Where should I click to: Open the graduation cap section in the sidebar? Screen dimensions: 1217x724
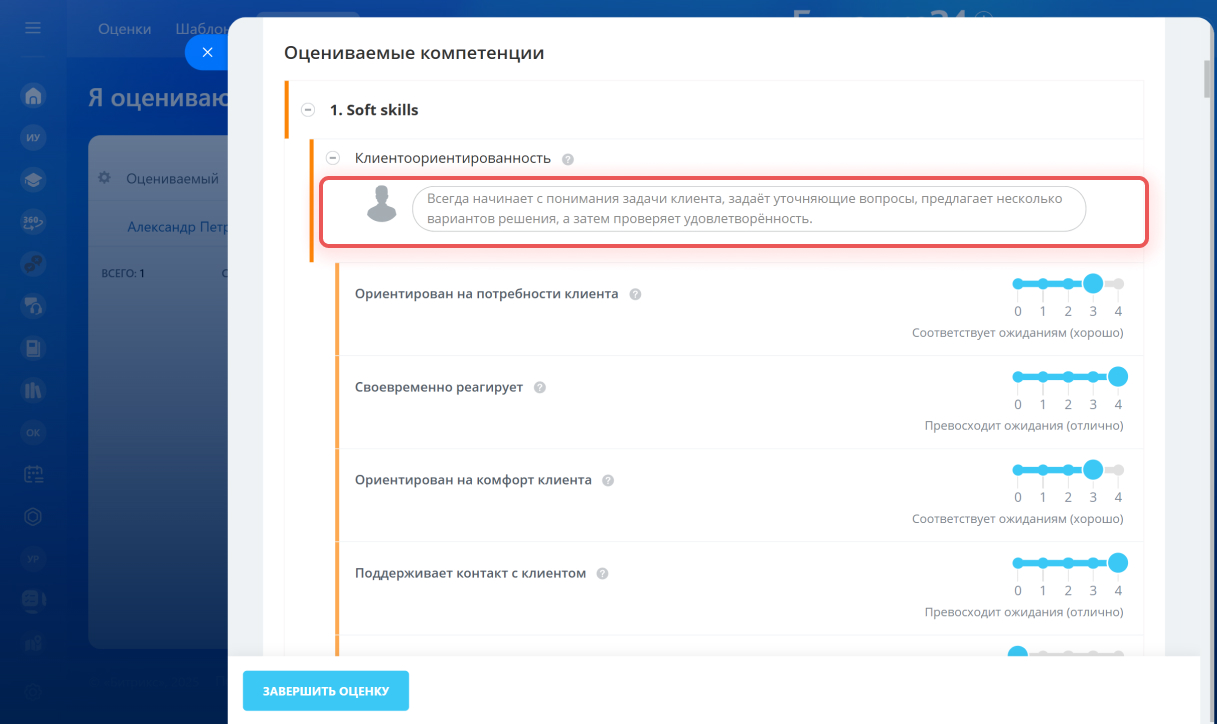[x=33, y=180]
